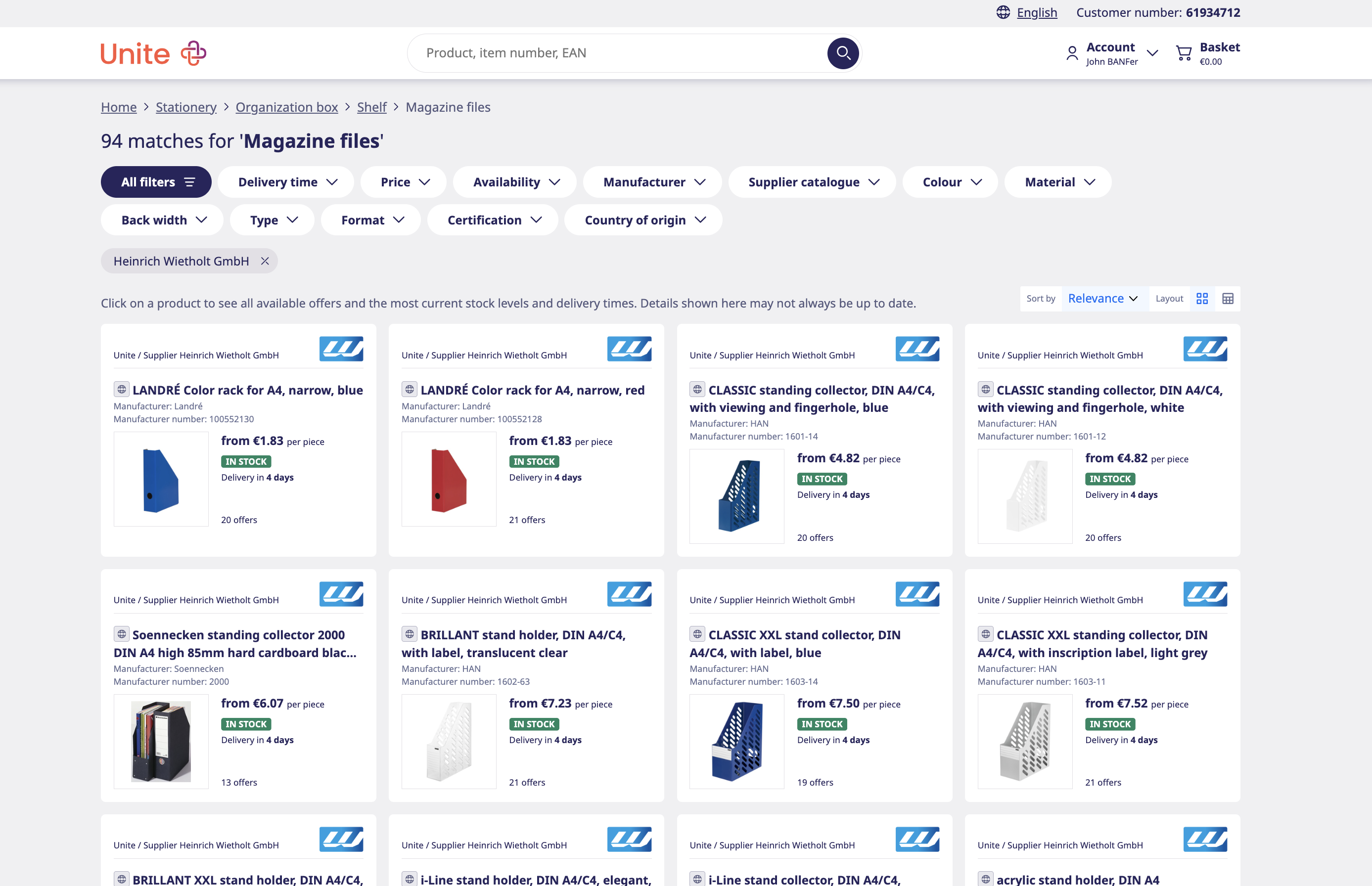
Task: Click globe icon beside CLASSIC XXL blue title
Action: [697, 634]
